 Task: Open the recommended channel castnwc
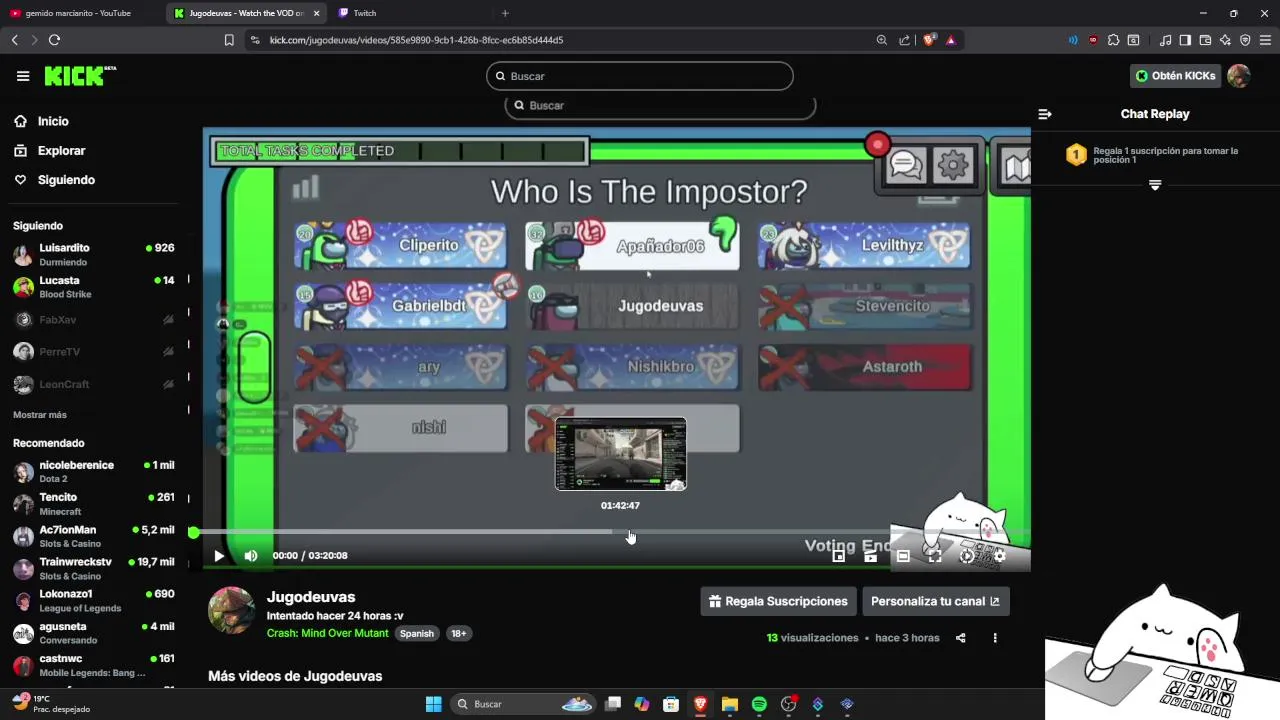pos(94,665)
